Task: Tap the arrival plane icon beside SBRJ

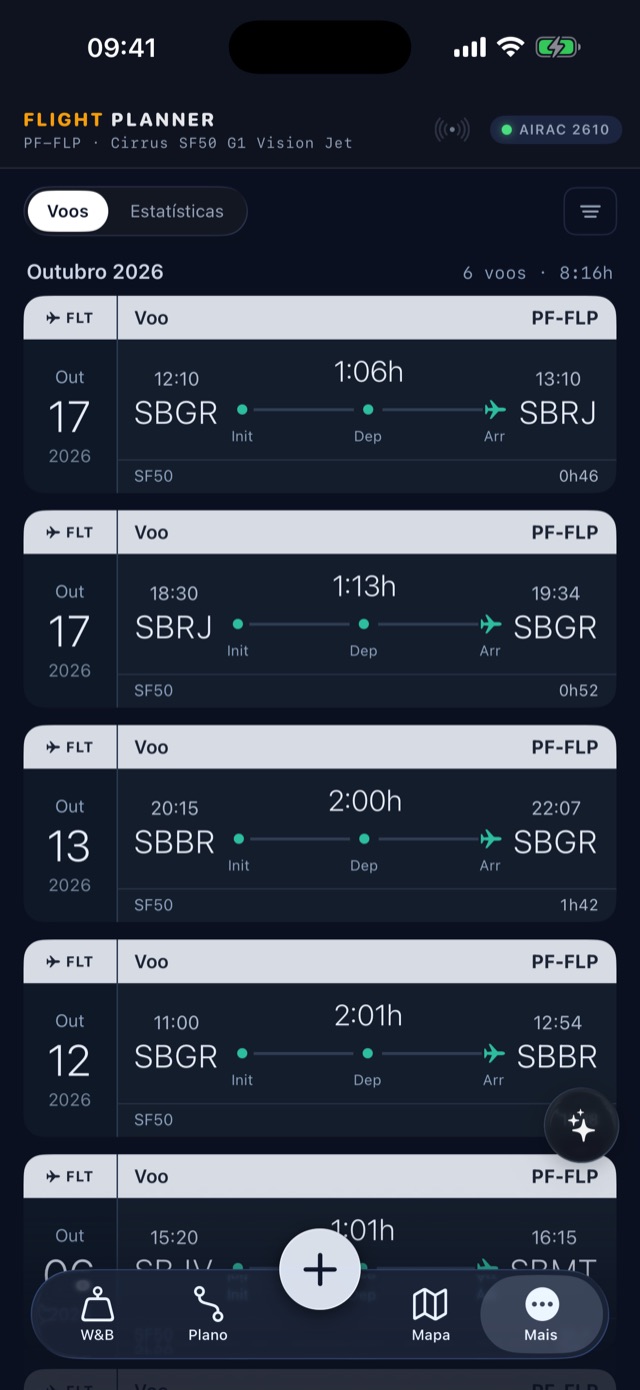Action: coord(494,409)
